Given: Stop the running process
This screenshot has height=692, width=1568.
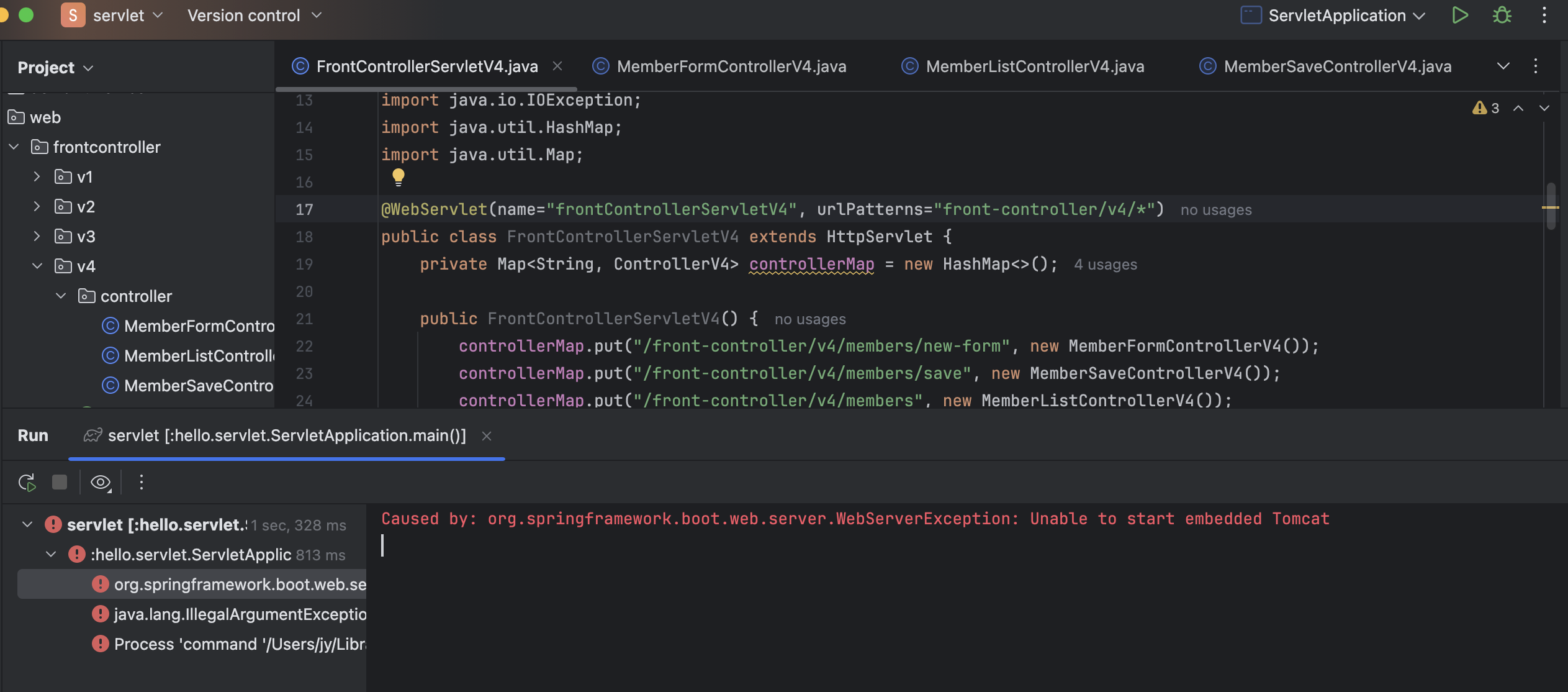Looking at the screenshot, I should [x=60, y=483].
